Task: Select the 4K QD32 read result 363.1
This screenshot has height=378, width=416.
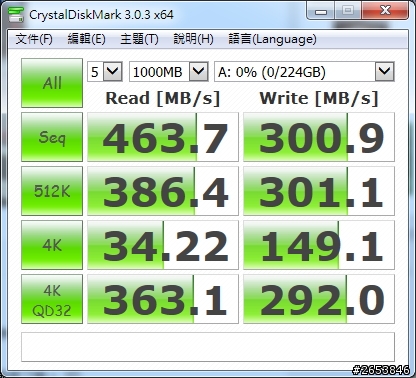Action: [163, 299]
